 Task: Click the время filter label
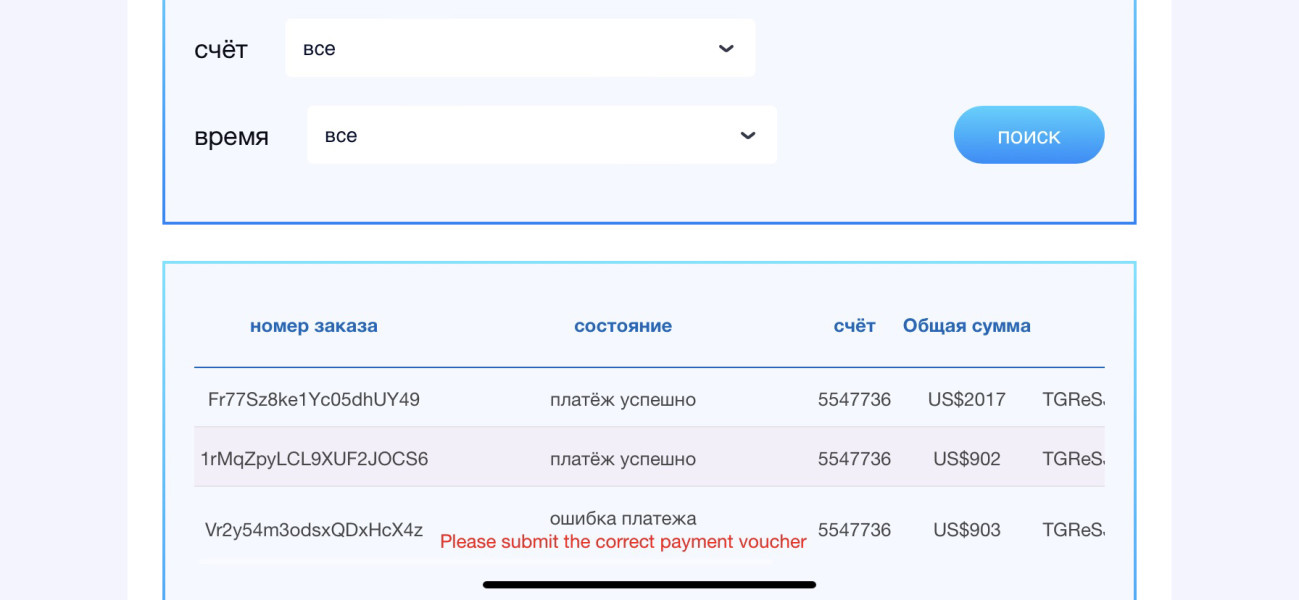231,136
